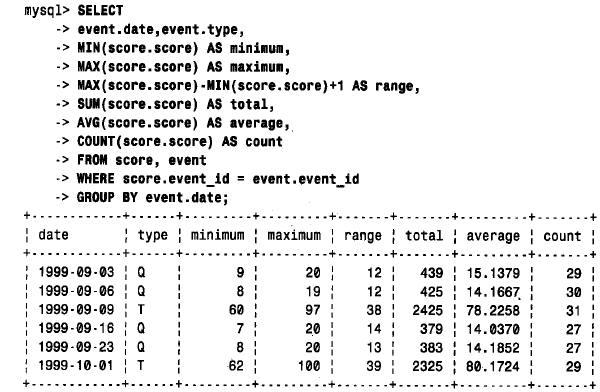Screen dimensions: 600x392
Task: Click the average value '15.1379'
Action: [x=493, y=273]
